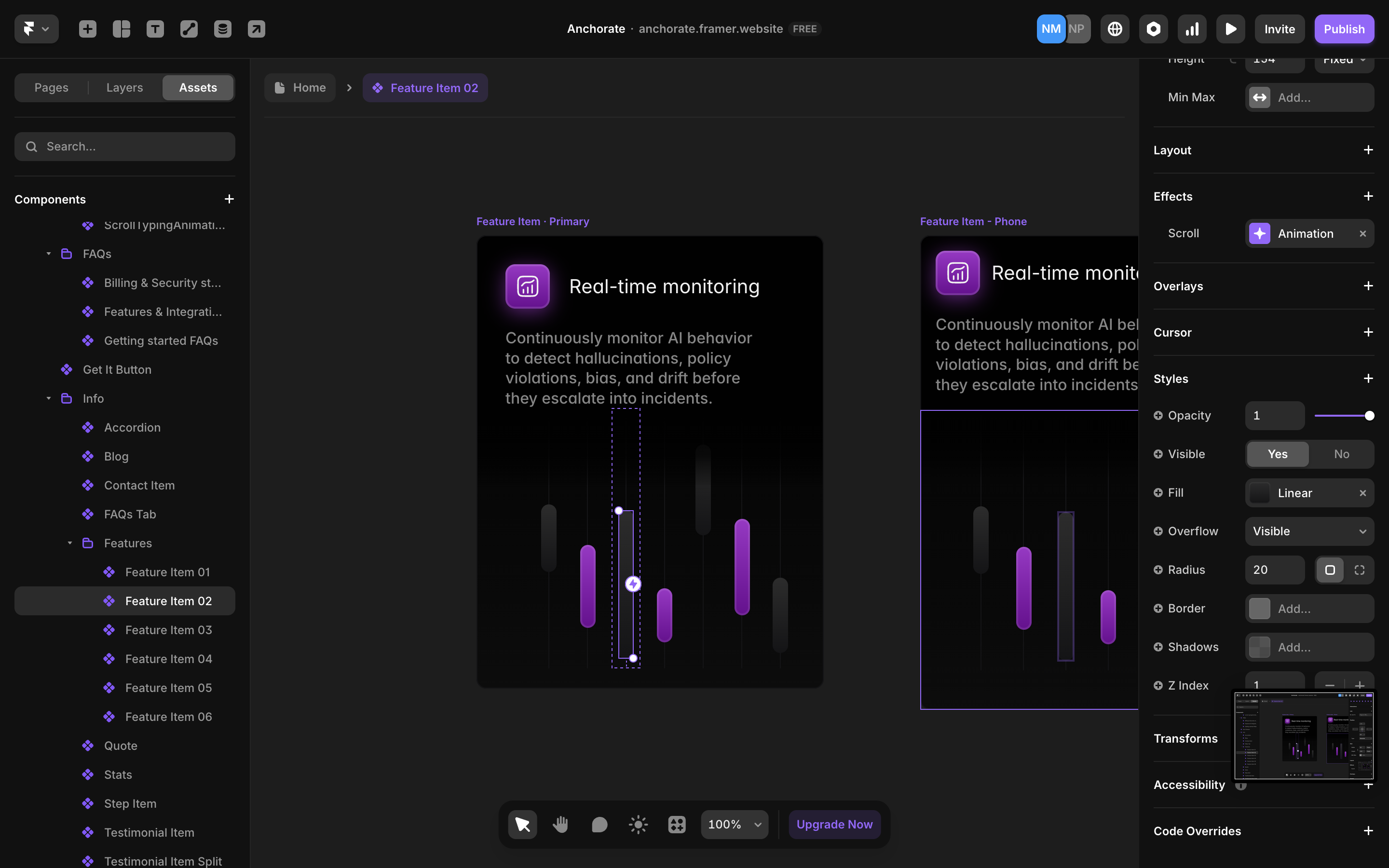This screenshot has height=868, width=1389.
Task: Click the Publish button
Action: click(1344, 29)
